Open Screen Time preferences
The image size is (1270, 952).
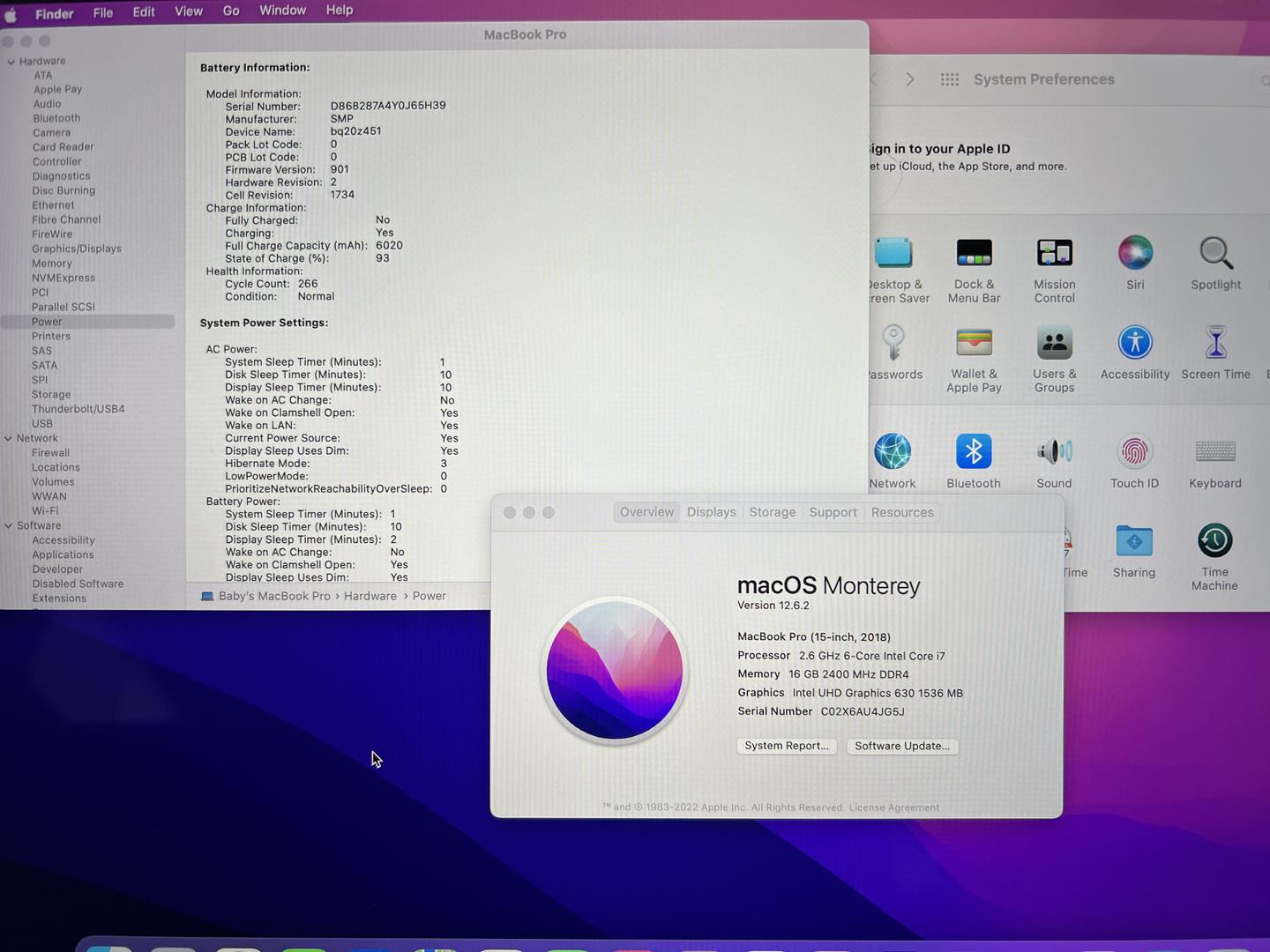pos(1215,353)
